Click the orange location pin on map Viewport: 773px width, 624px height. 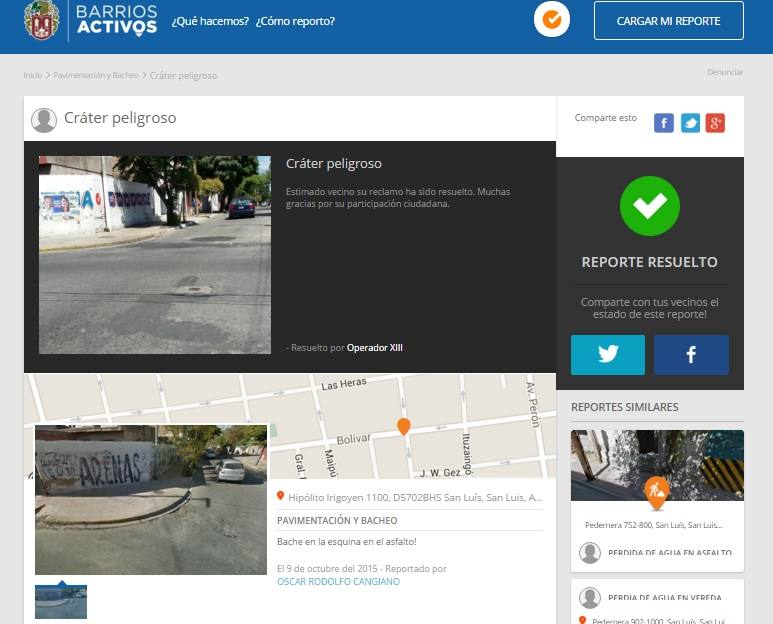point(404,427)
